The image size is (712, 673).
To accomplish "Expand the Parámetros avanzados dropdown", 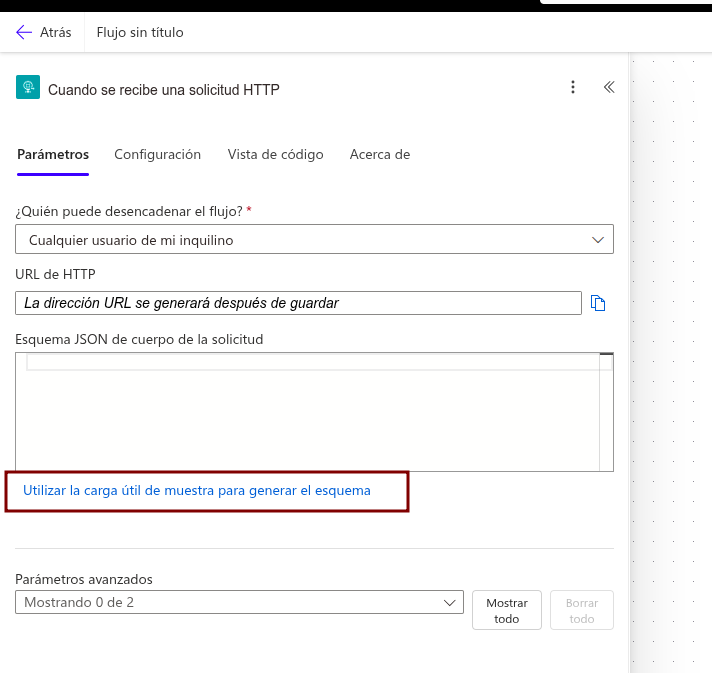I will click(240, 602).
